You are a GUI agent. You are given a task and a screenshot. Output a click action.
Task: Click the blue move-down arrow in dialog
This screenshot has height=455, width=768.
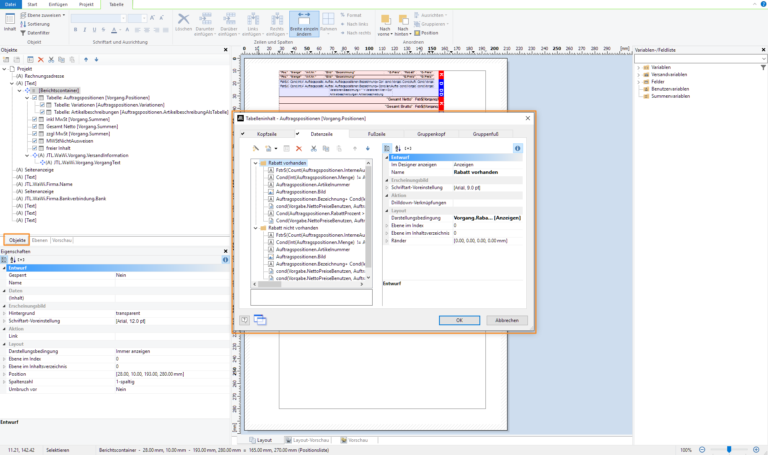tap(368, 148)
